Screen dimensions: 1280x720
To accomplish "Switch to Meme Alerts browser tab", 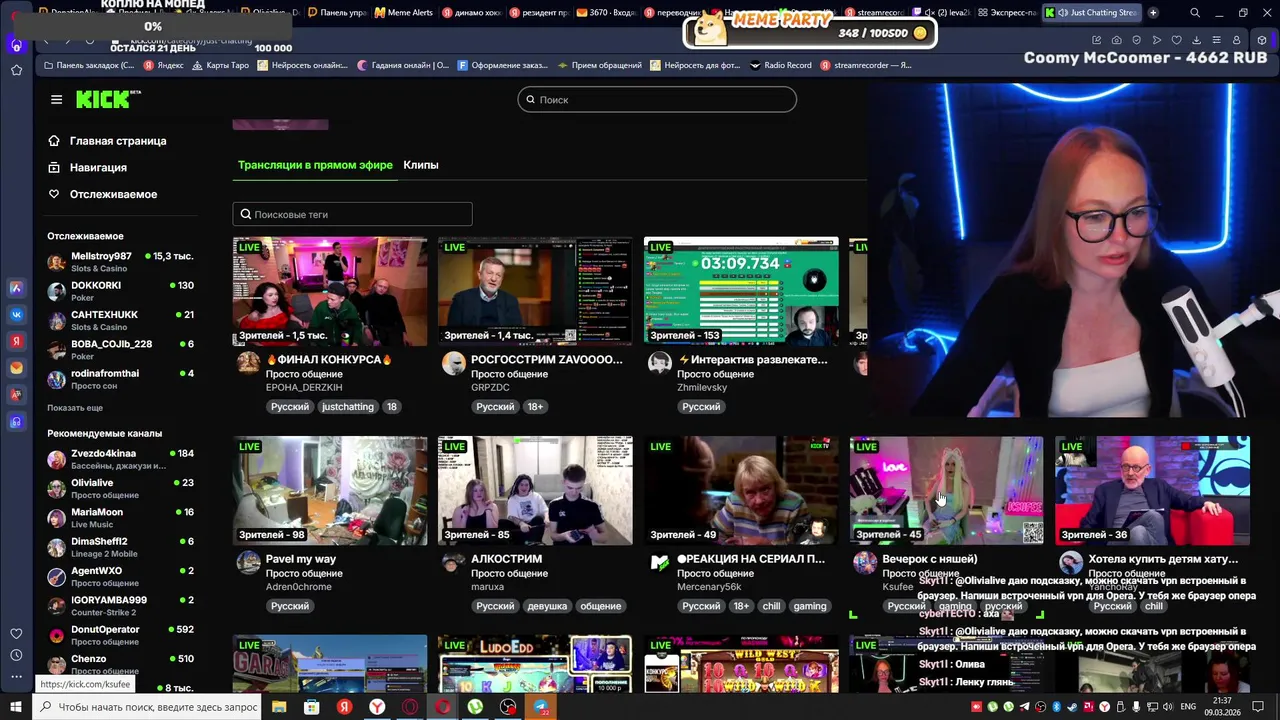I will tap(404, 13).
